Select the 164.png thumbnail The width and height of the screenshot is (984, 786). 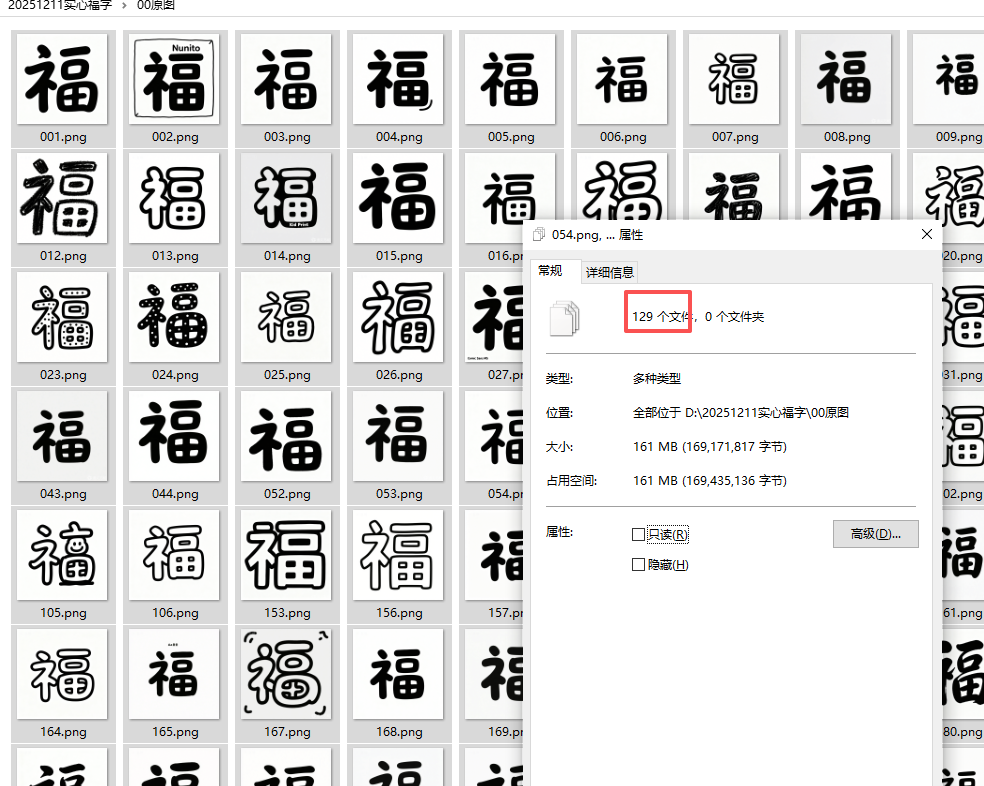point(62,674)
